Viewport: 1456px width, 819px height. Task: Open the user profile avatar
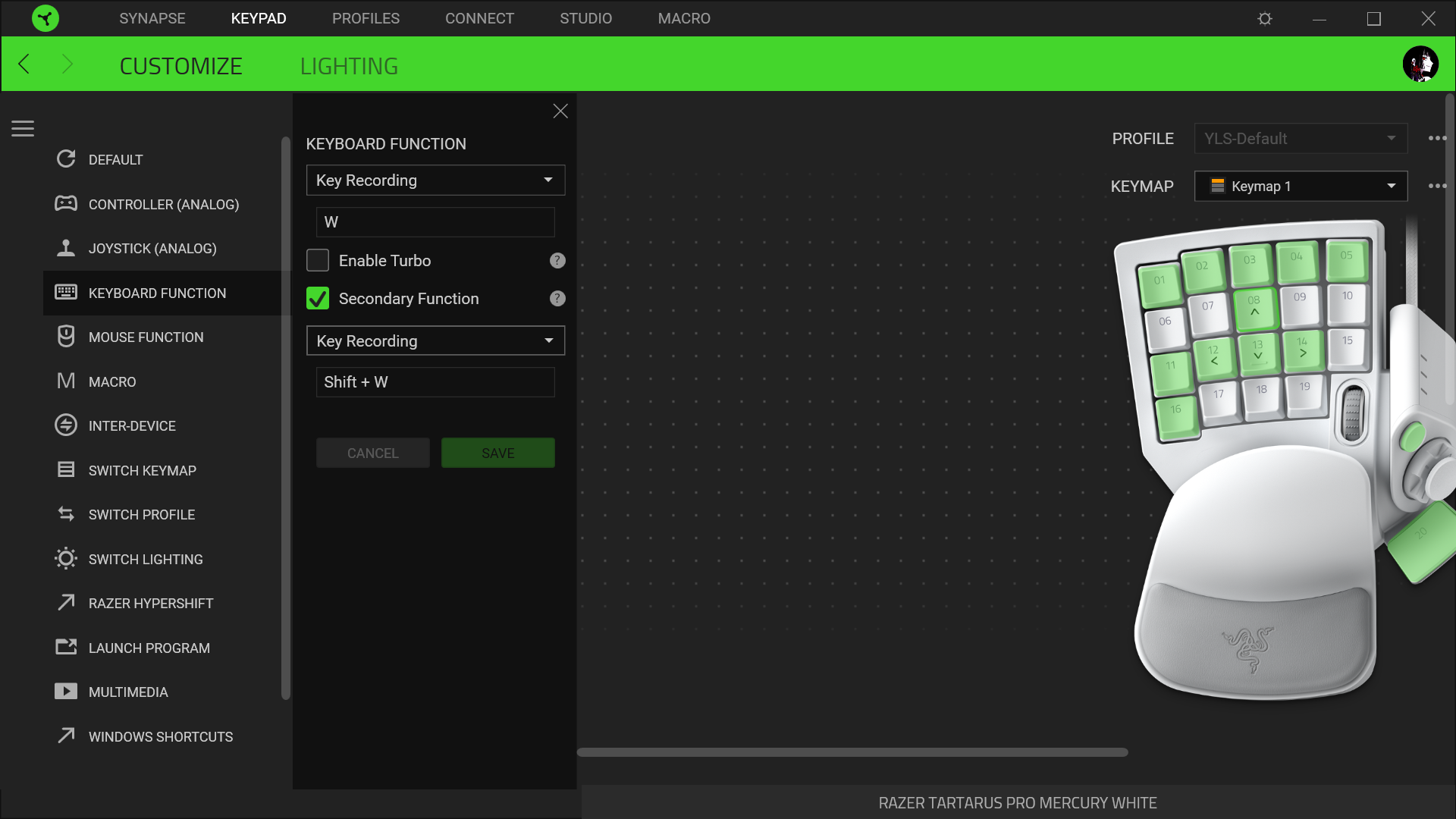pos(1420,64)
